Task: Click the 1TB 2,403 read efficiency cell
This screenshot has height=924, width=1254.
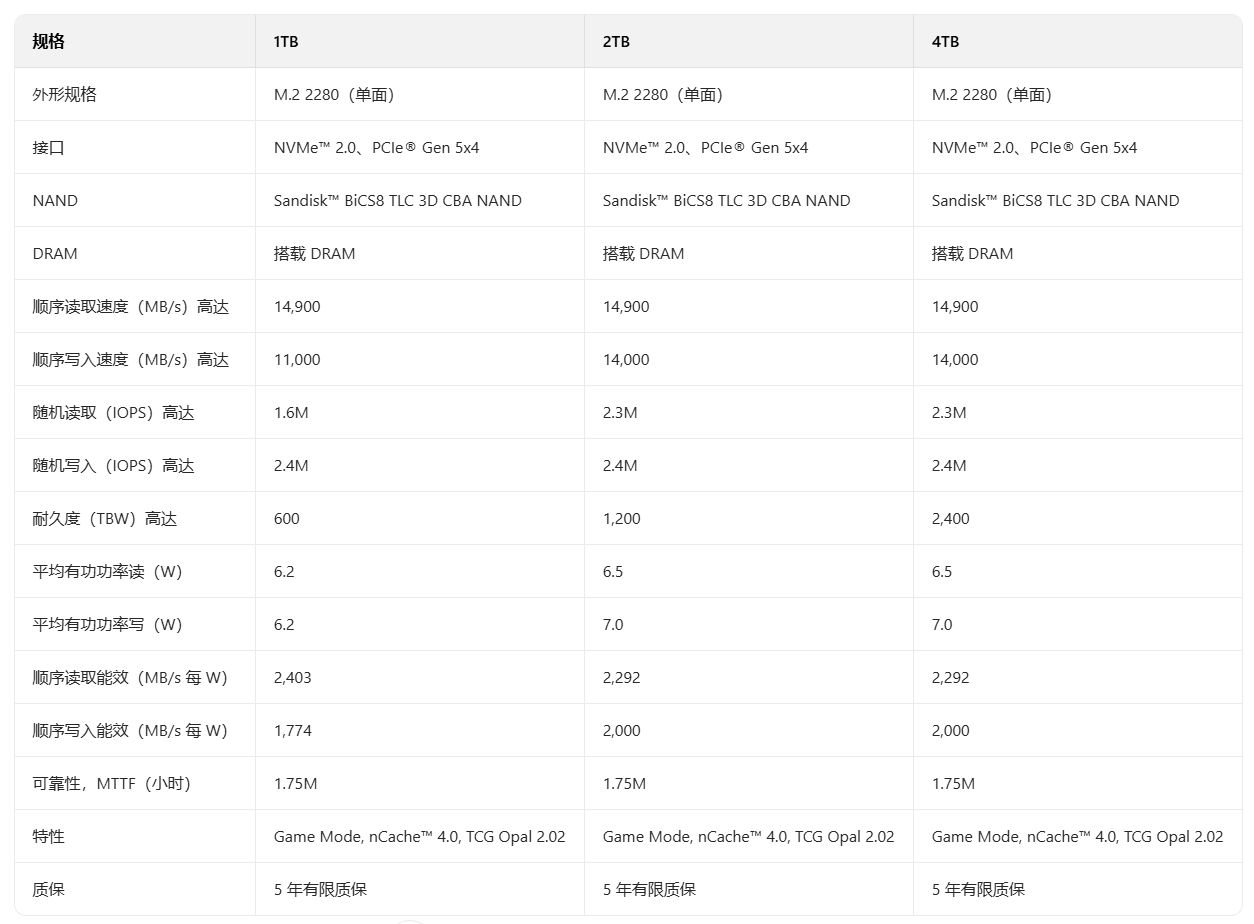Action: click(293, 677)
